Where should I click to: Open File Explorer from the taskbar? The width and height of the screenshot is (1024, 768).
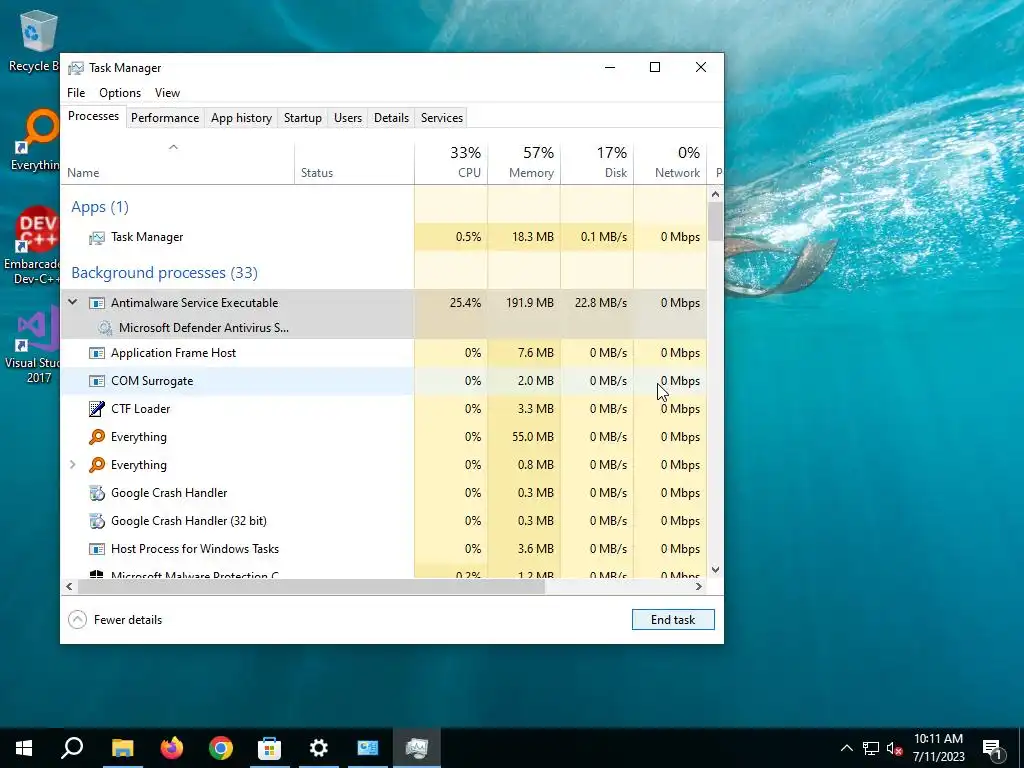pos(122,748)
